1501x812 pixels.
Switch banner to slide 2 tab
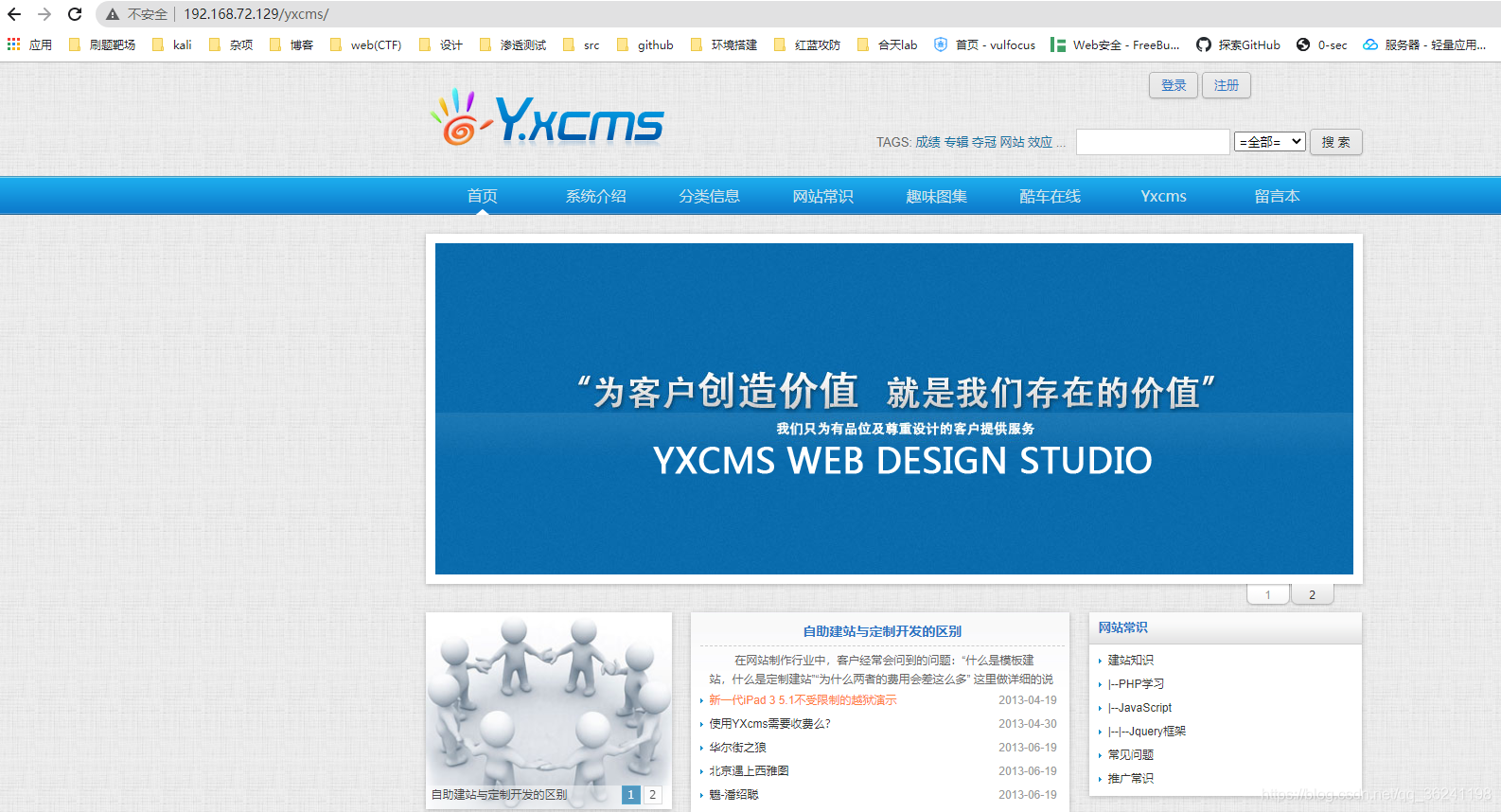[x=1312, y=594]
